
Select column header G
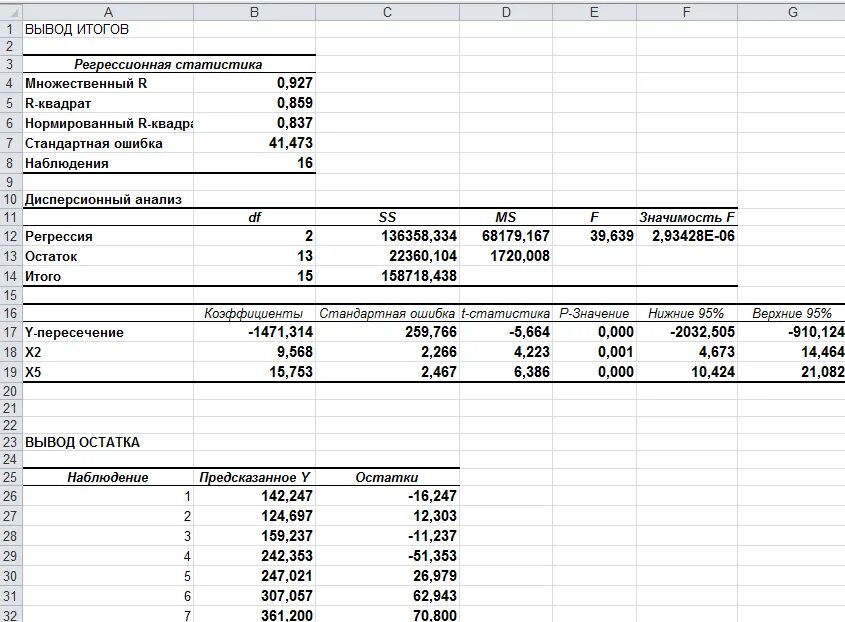[792, 12]
